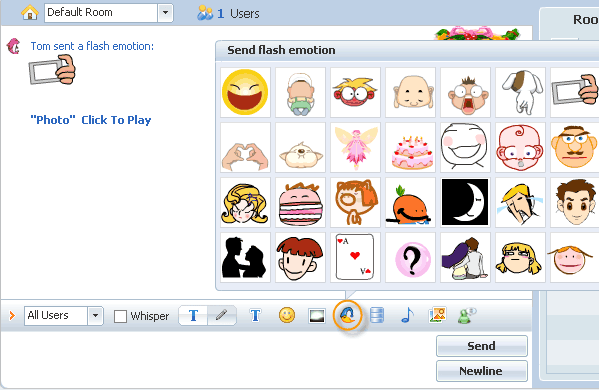Enable the Whisper checkbox
This screenshot has width=599, height=390.
(120, 316)
